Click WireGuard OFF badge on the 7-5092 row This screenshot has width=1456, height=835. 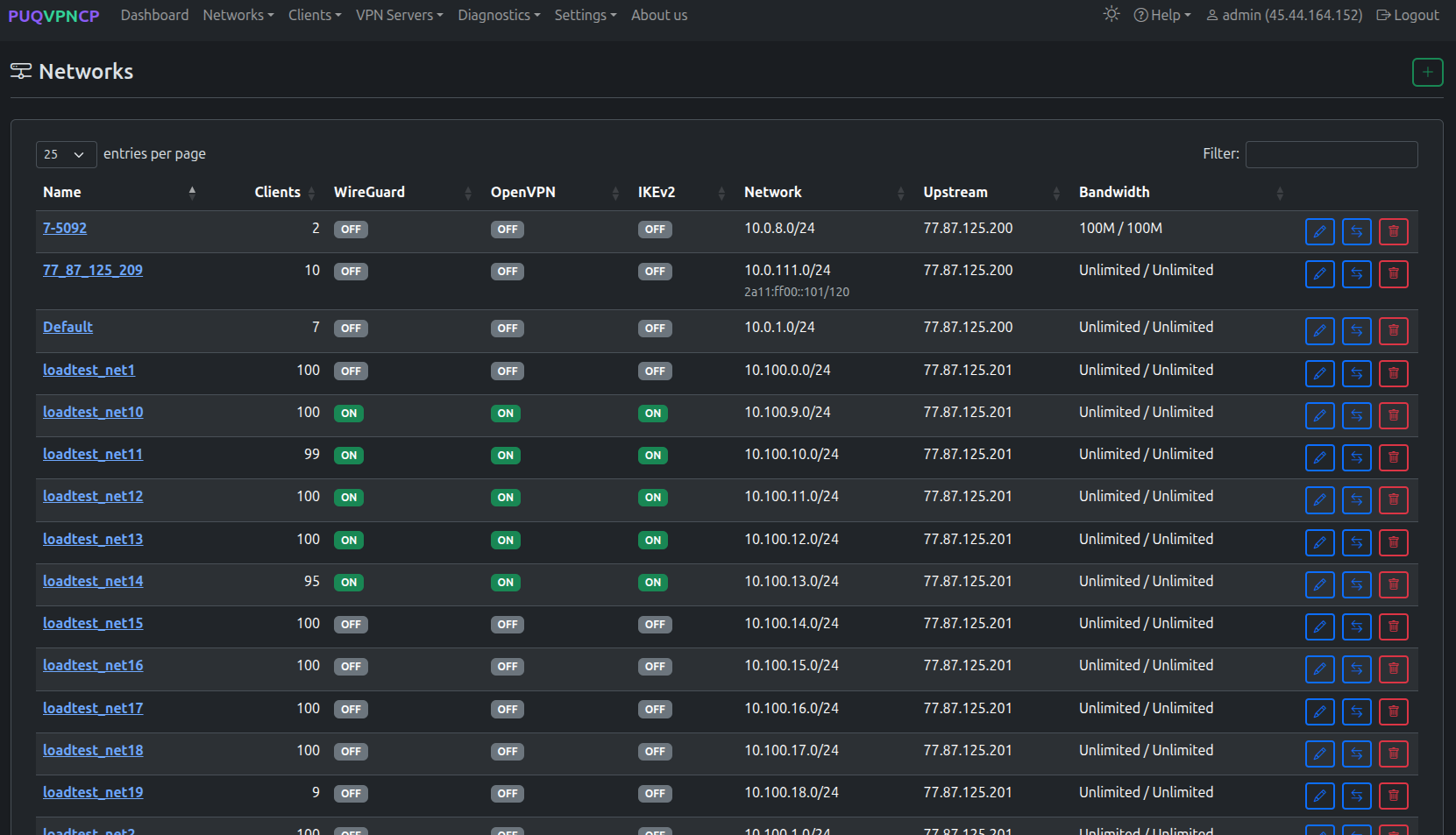pos(351,230)
